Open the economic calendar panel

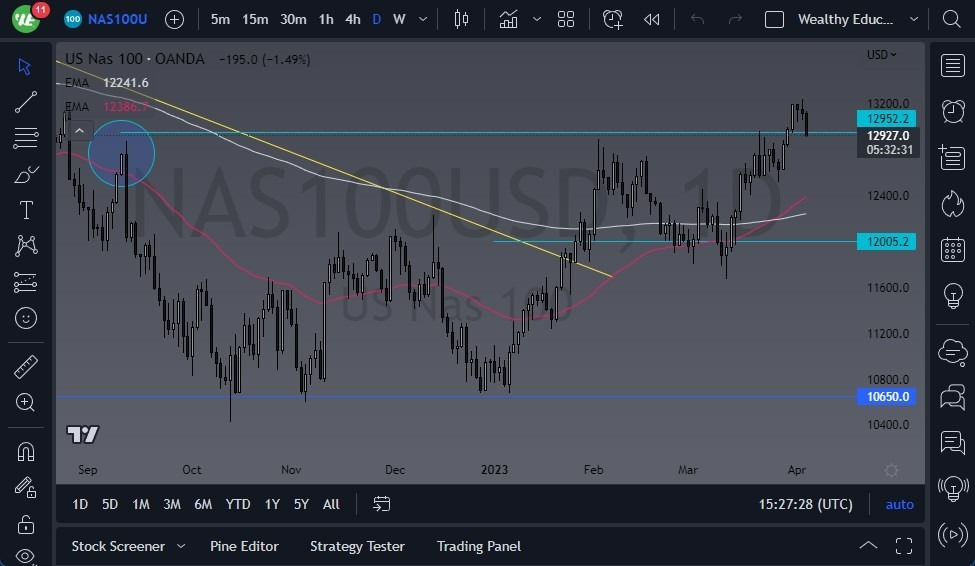tap(953, 249)
